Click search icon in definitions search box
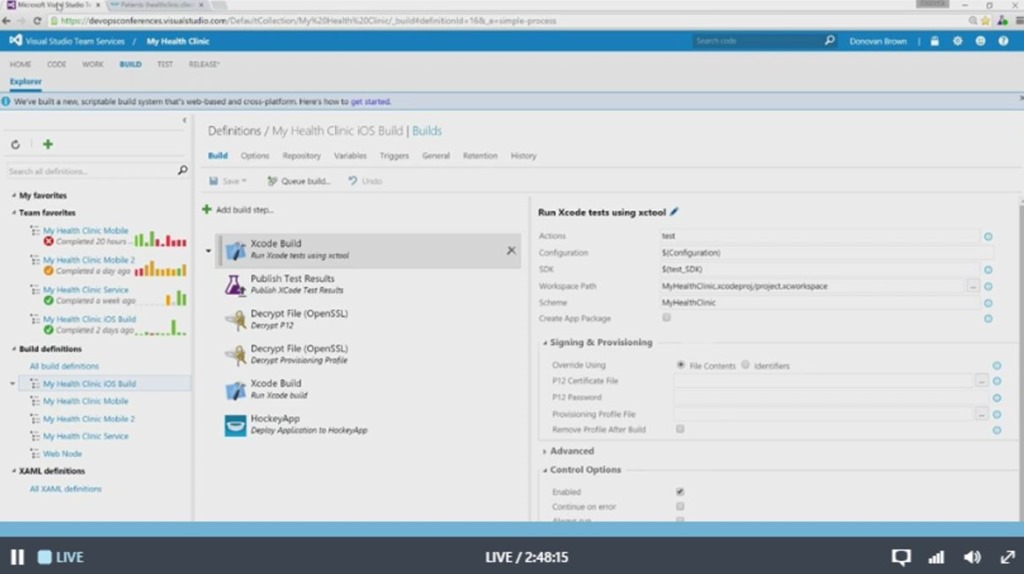The height and width of the screenshot is (574, 1024). (182, 170)
